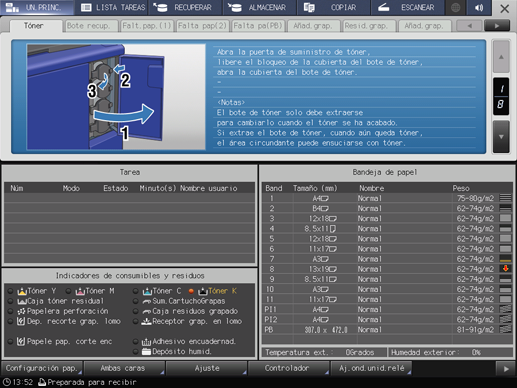Click Adhesivo encuadernad. status light

pos(135,341)
